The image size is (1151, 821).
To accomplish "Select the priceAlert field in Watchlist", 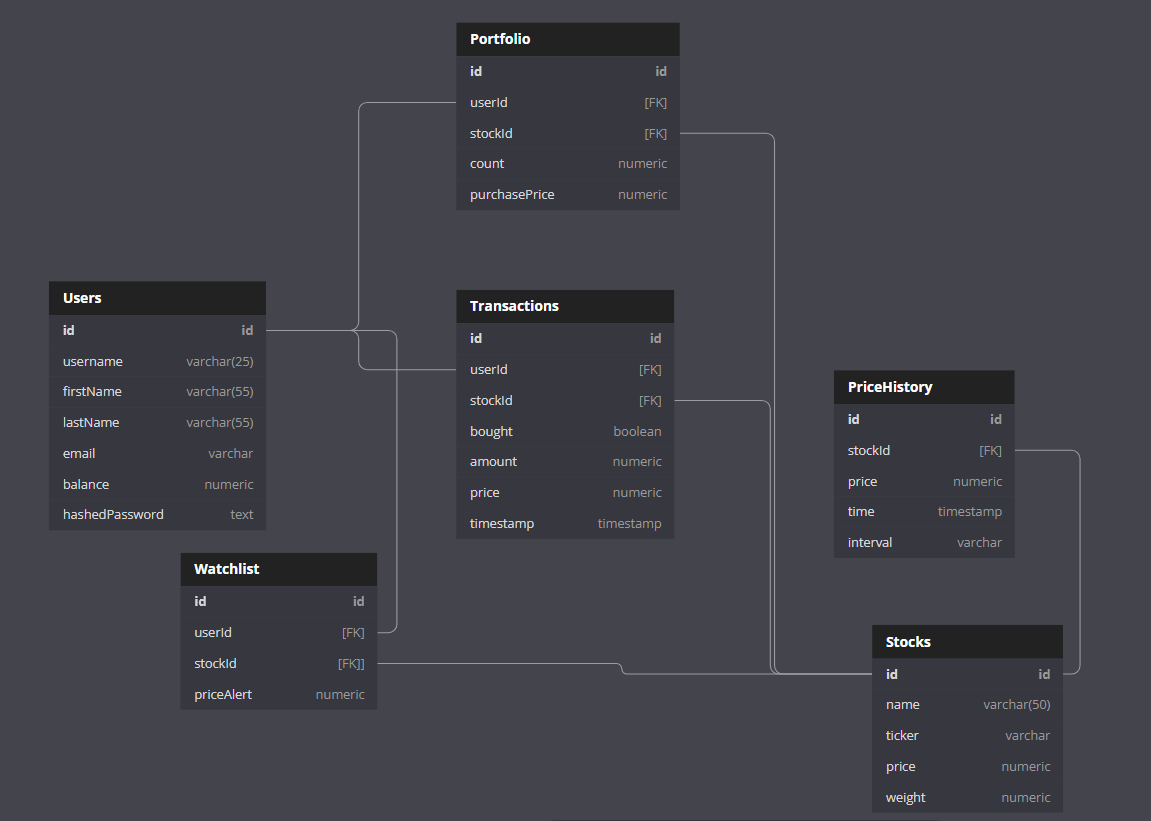I will point(278,694).
